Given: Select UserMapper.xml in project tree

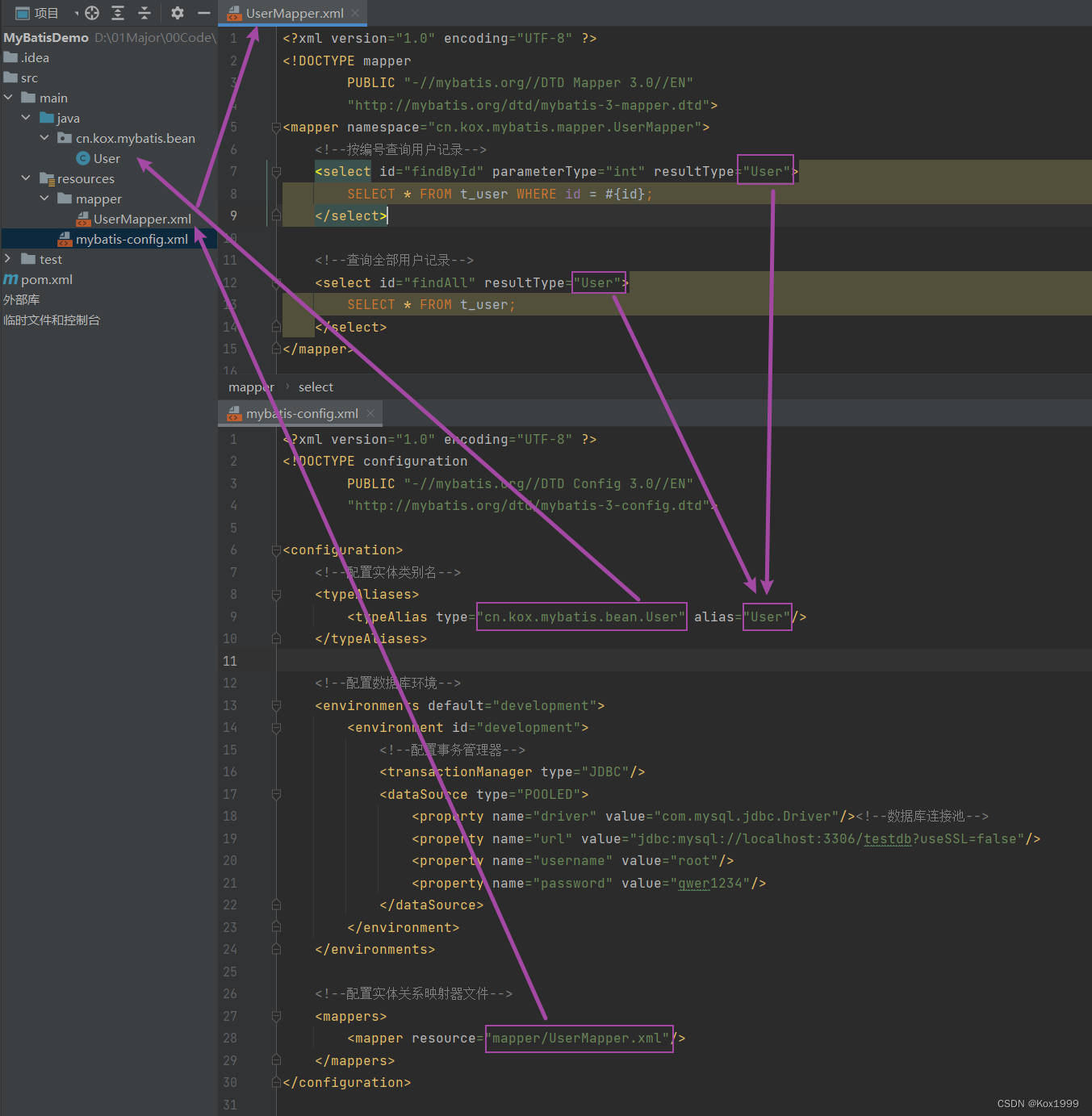Looking at the screenshot, I should [142, 219].
